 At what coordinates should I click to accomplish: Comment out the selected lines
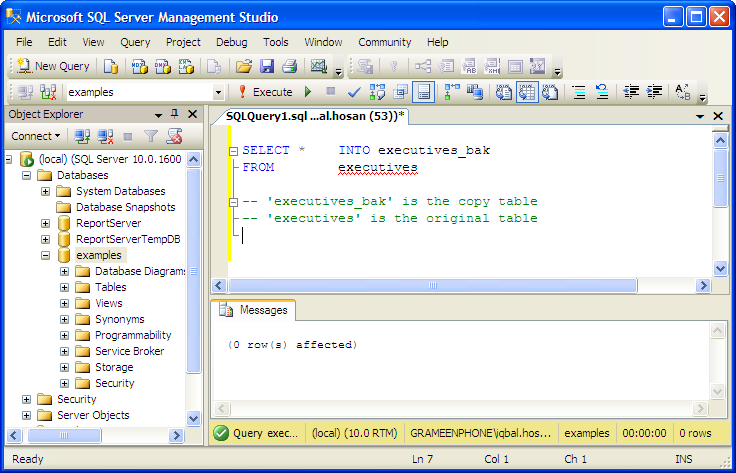point(579,92)
